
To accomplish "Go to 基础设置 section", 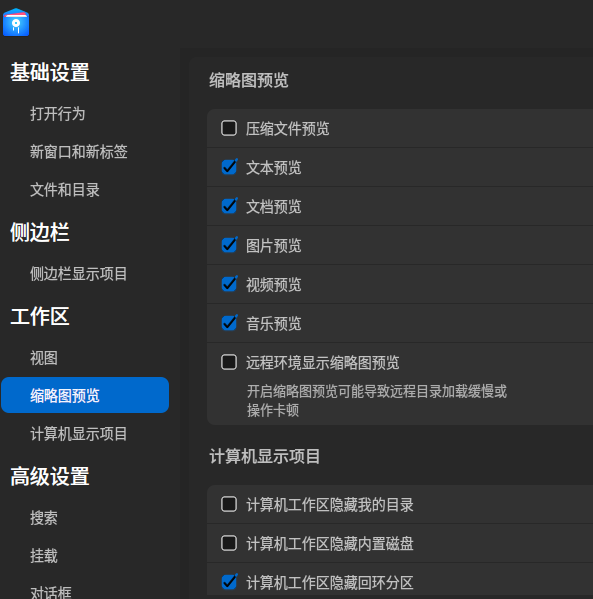I will (50, 72).
